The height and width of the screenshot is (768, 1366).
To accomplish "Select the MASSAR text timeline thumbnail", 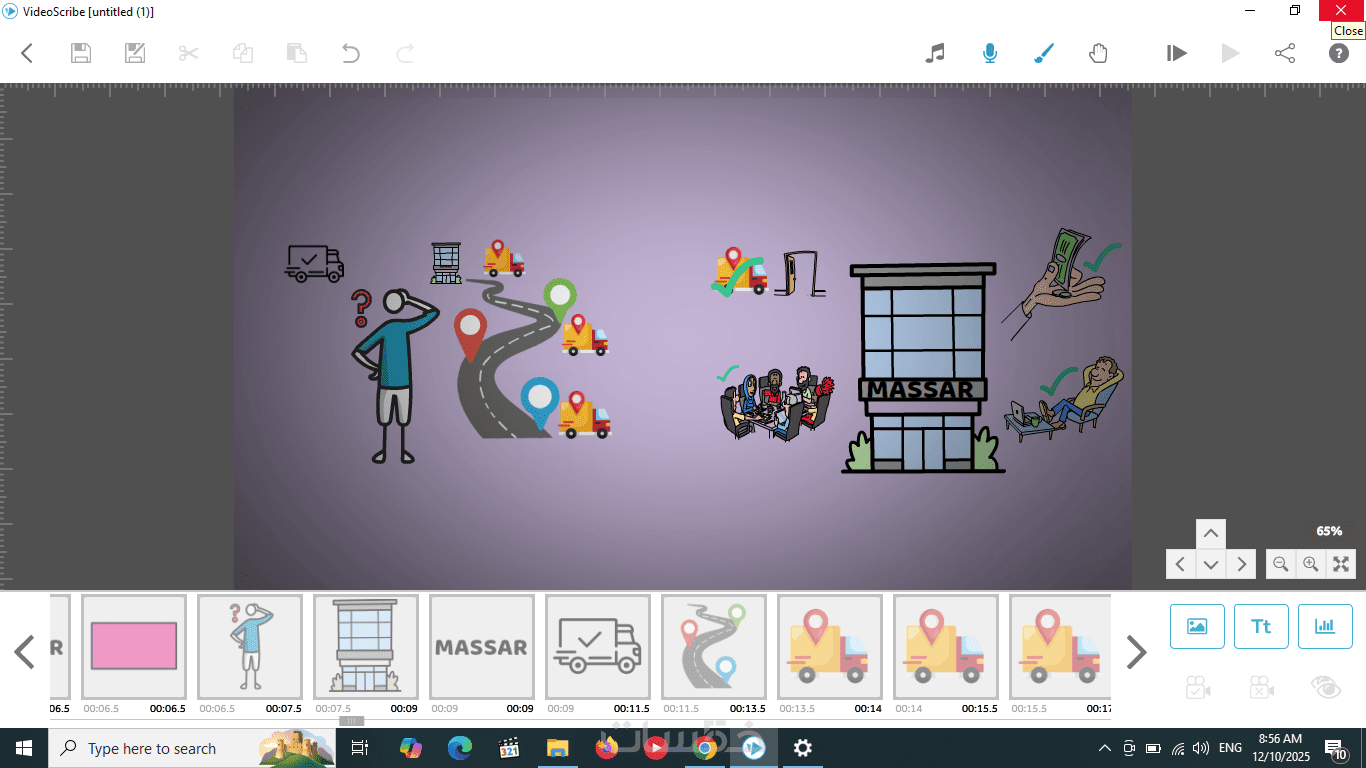I will click(482, 647).
